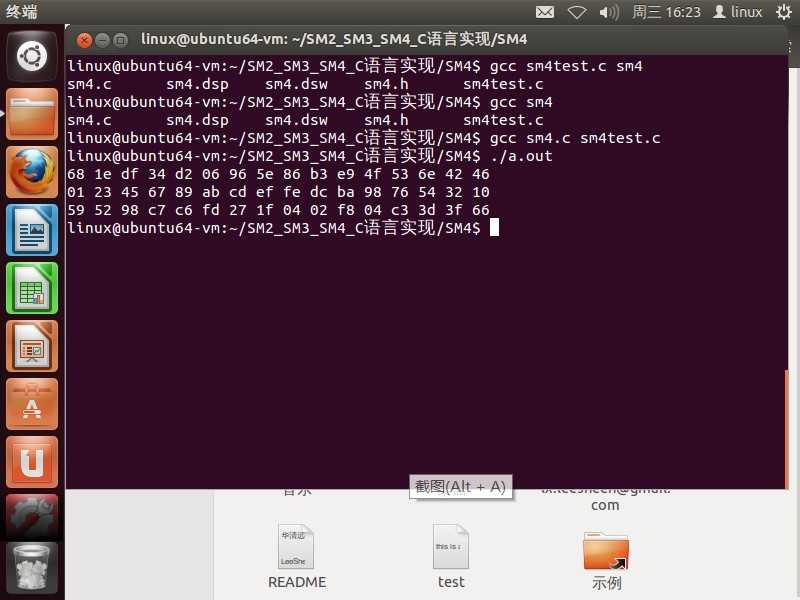Open LibreOffice Writer from launcher

pos(32,230)
